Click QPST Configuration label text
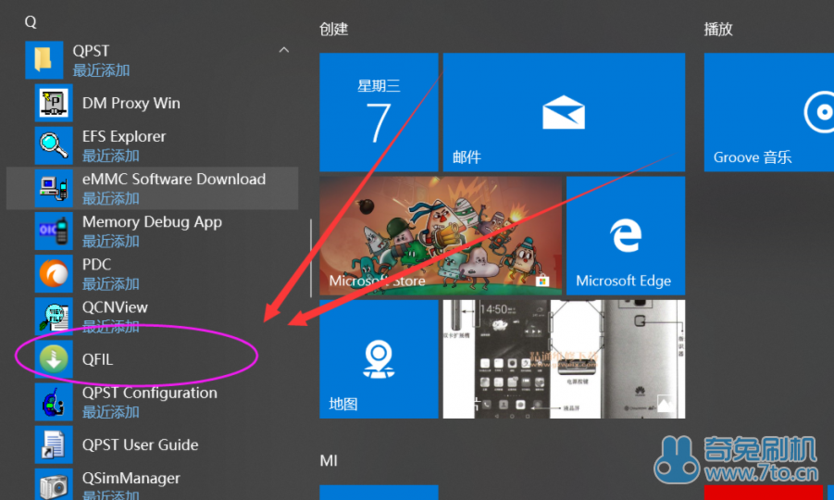 coord(149,393)
